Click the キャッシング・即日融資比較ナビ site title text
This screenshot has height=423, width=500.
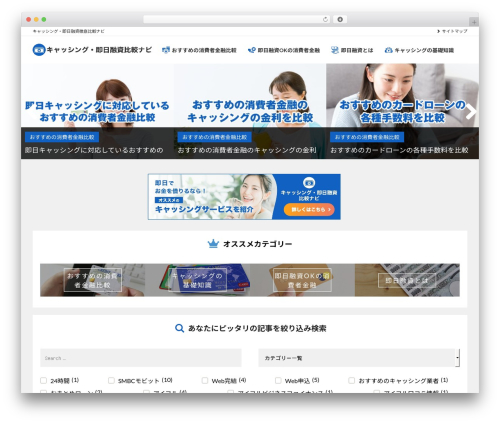tap(99, 50)
